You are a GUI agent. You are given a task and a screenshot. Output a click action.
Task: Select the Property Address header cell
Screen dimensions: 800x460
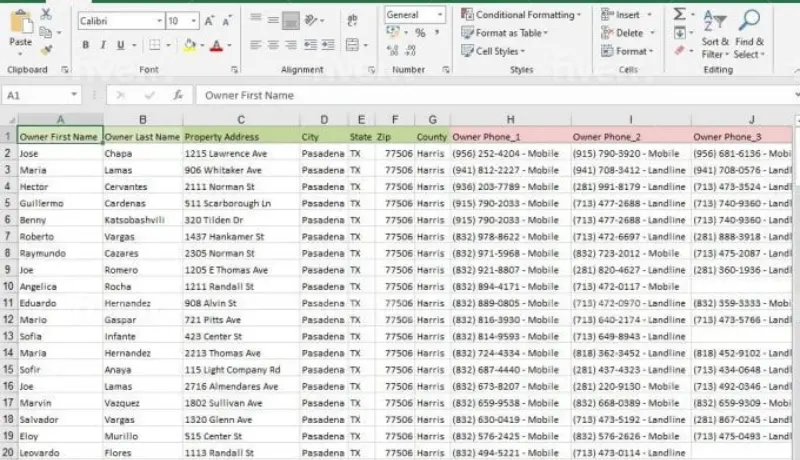(x=241, y=137)
